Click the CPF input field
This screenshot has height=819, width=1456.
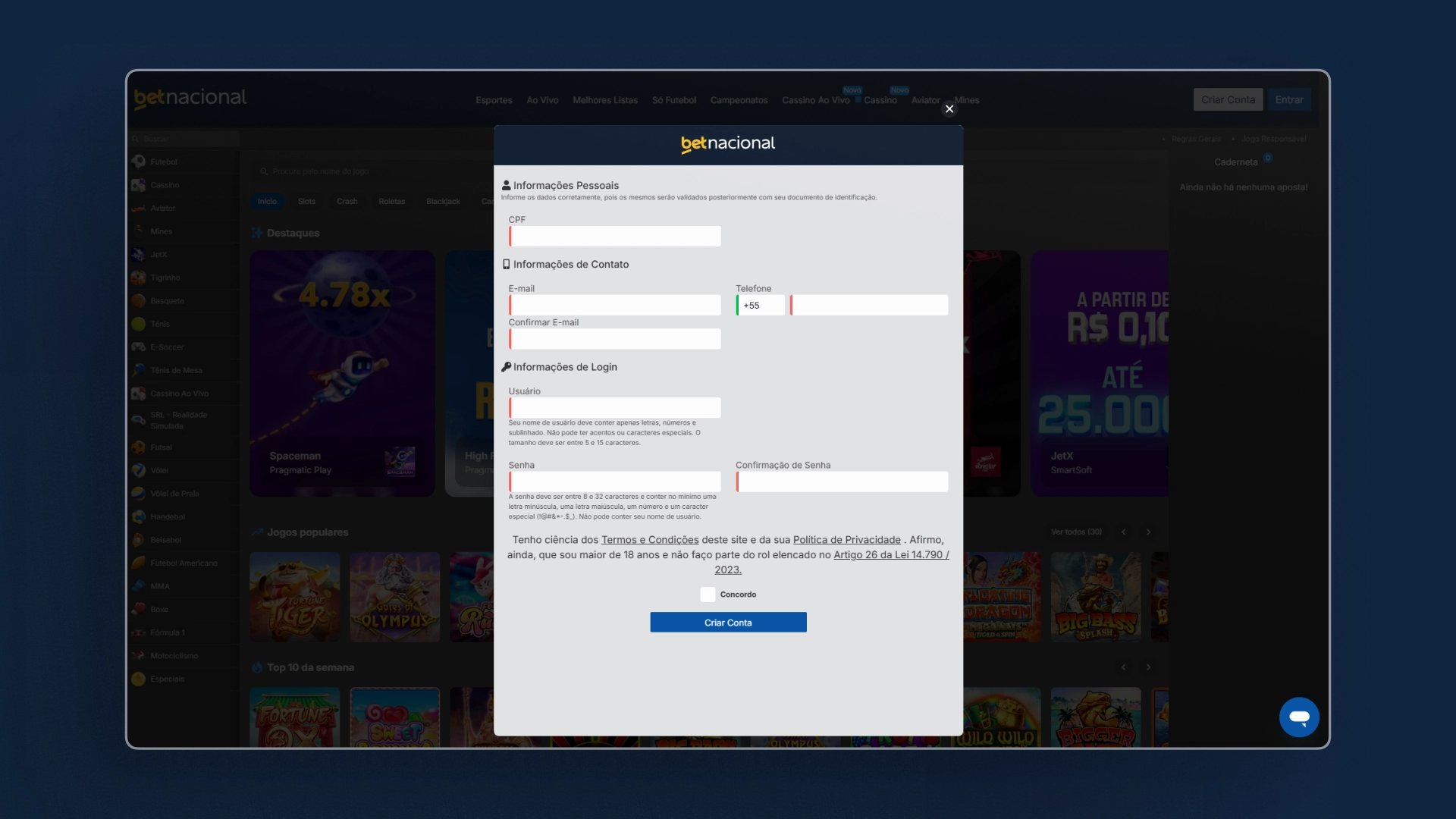point(614,236)
